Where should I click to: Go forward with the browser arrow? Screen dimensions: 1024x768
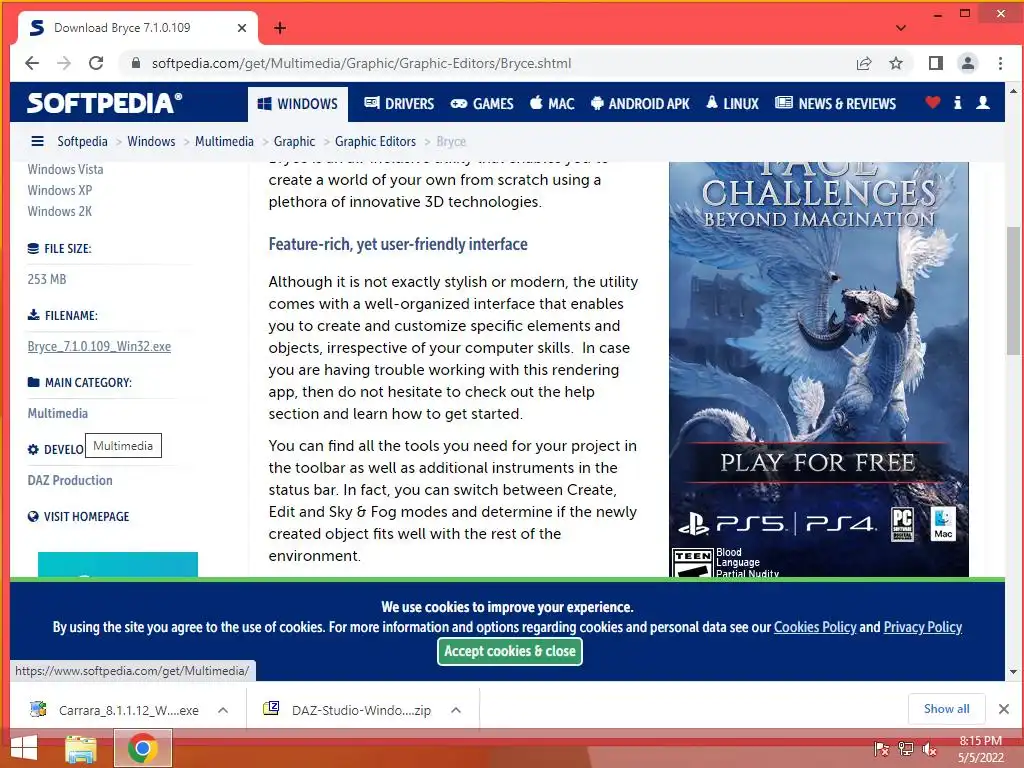[x=64, y=63]
